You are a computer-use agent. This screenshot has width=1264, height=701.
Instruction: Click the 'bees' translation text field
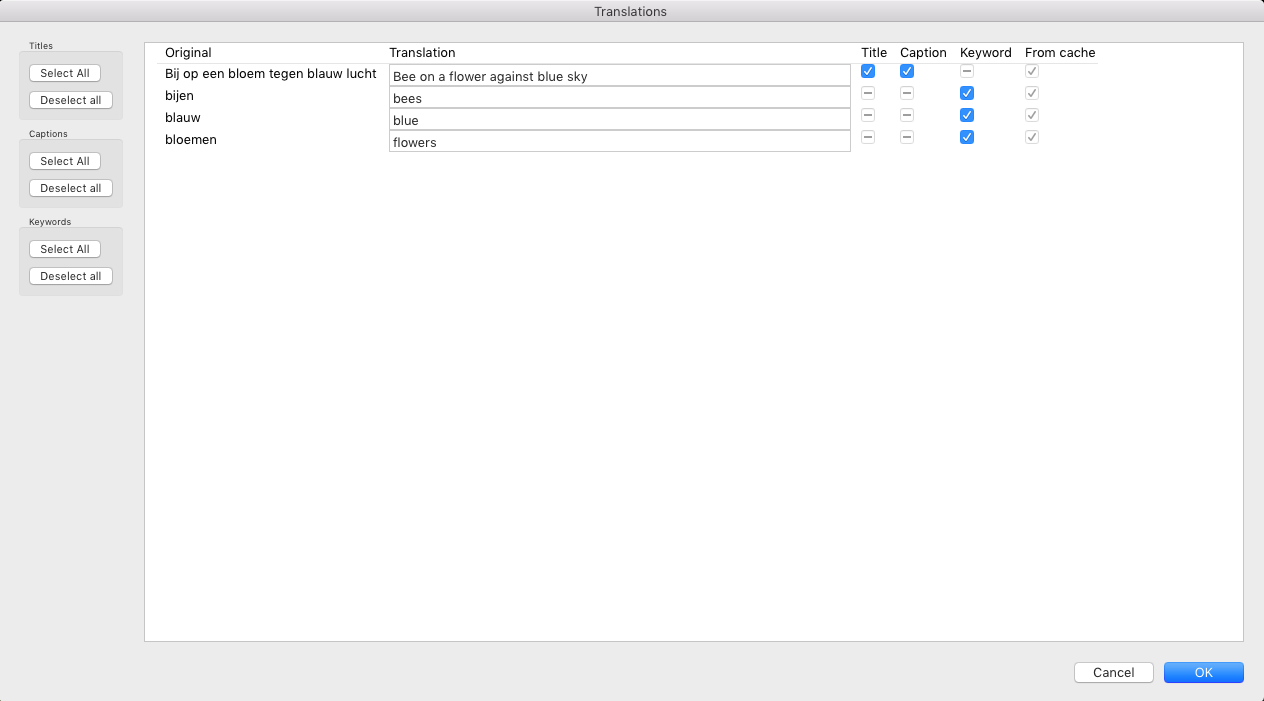(x=619, y=98)
